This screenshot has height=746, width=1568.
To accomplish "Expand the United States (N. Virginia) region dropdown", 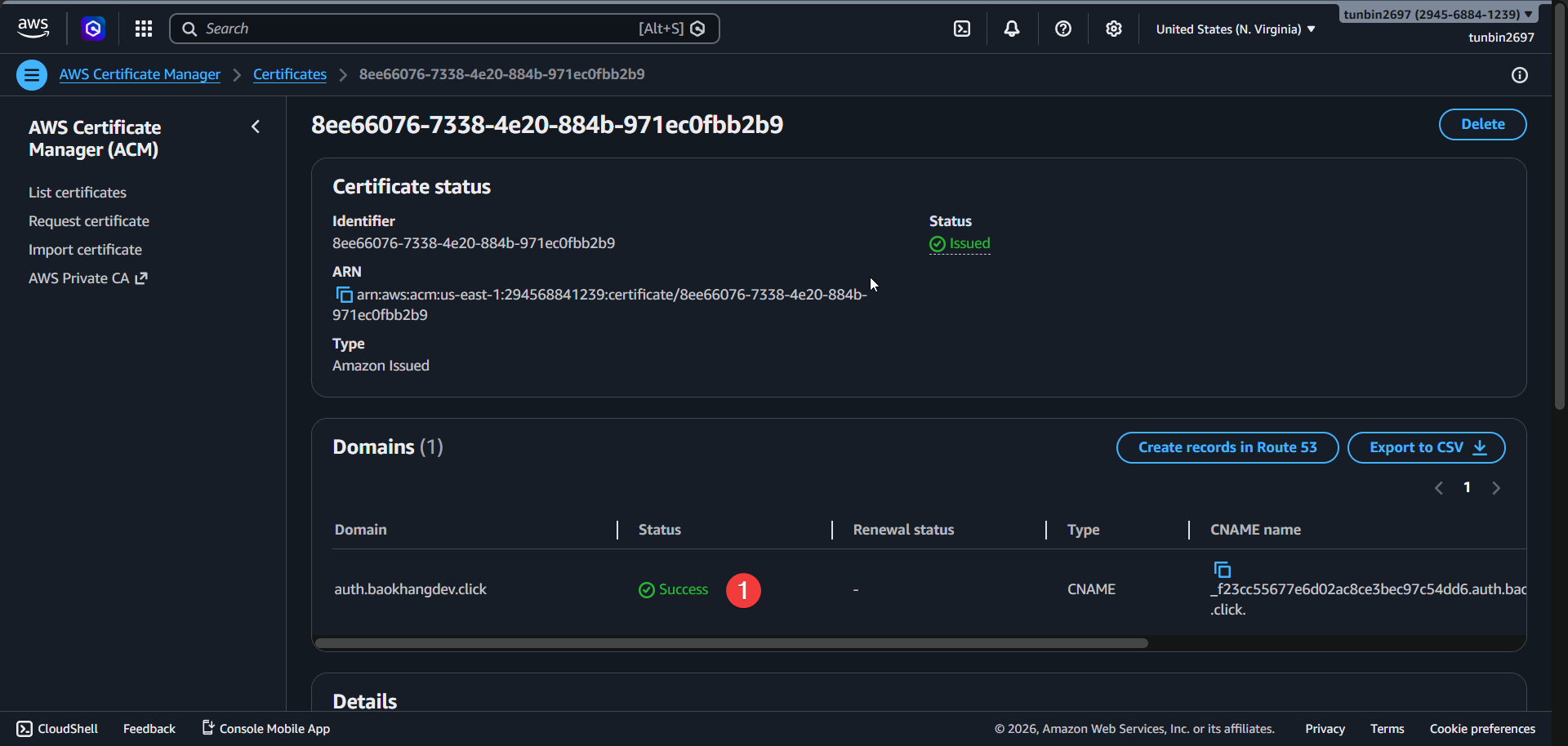I will tap(1235, 29).
